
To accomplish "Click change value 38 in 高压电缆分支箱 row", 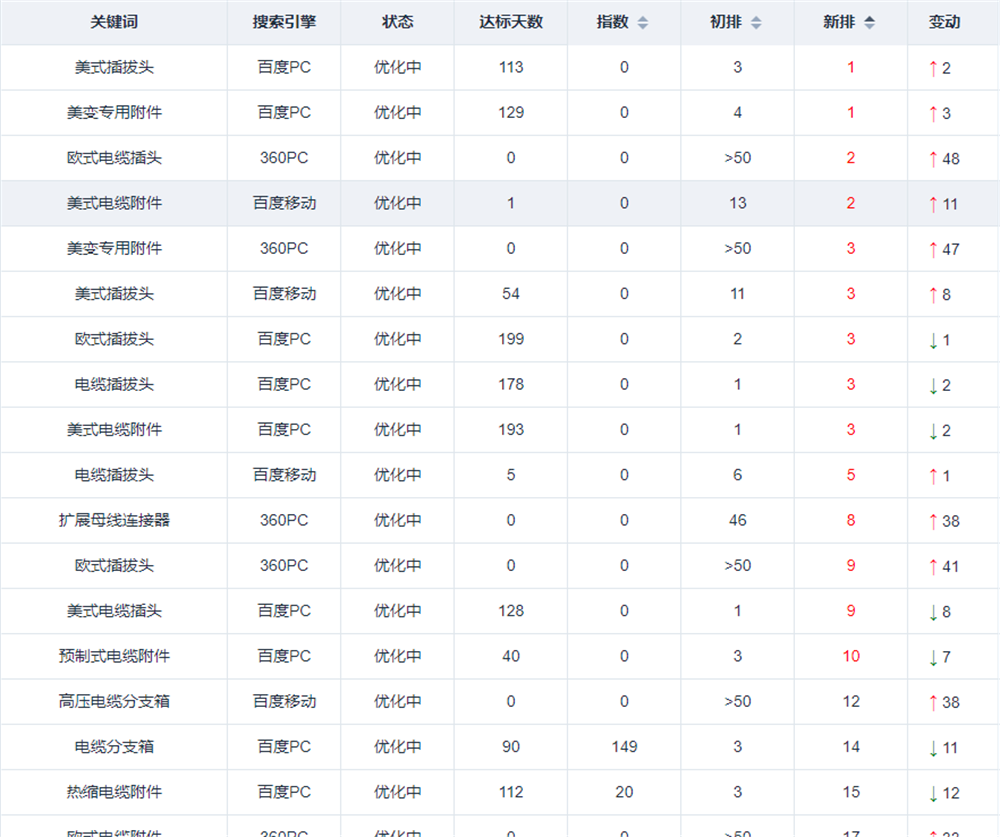I will point(951,702).
